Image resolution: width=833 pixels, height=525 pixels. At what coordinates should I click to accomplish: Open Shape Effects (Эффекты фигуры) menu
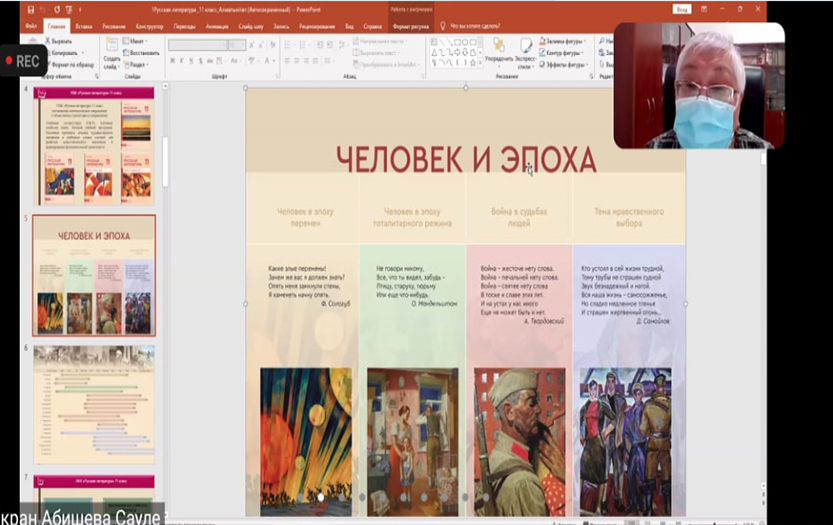[x=567, y=63]
